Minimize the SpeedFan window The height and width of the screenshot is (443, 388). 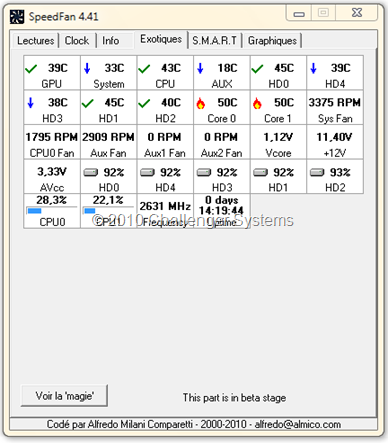pos(299,14)
